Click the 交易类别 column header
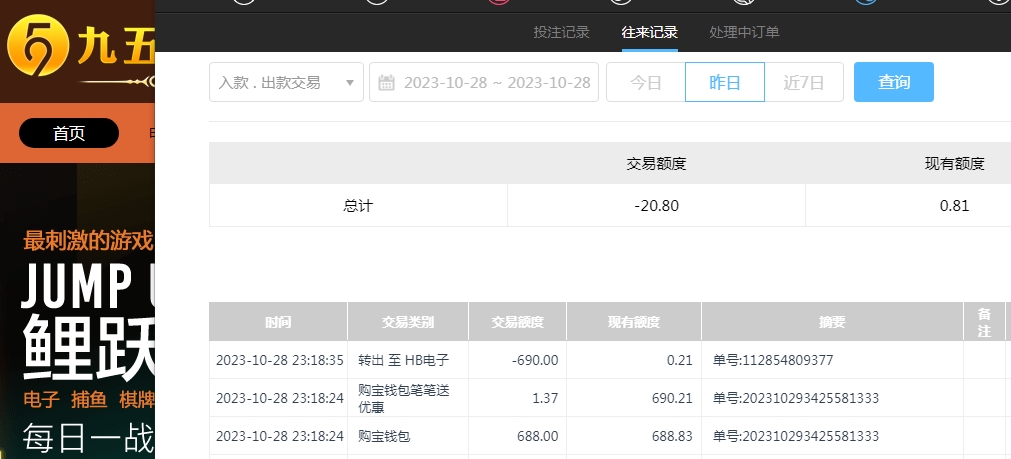Screen dimensions: 1011x459 point(408,322)
